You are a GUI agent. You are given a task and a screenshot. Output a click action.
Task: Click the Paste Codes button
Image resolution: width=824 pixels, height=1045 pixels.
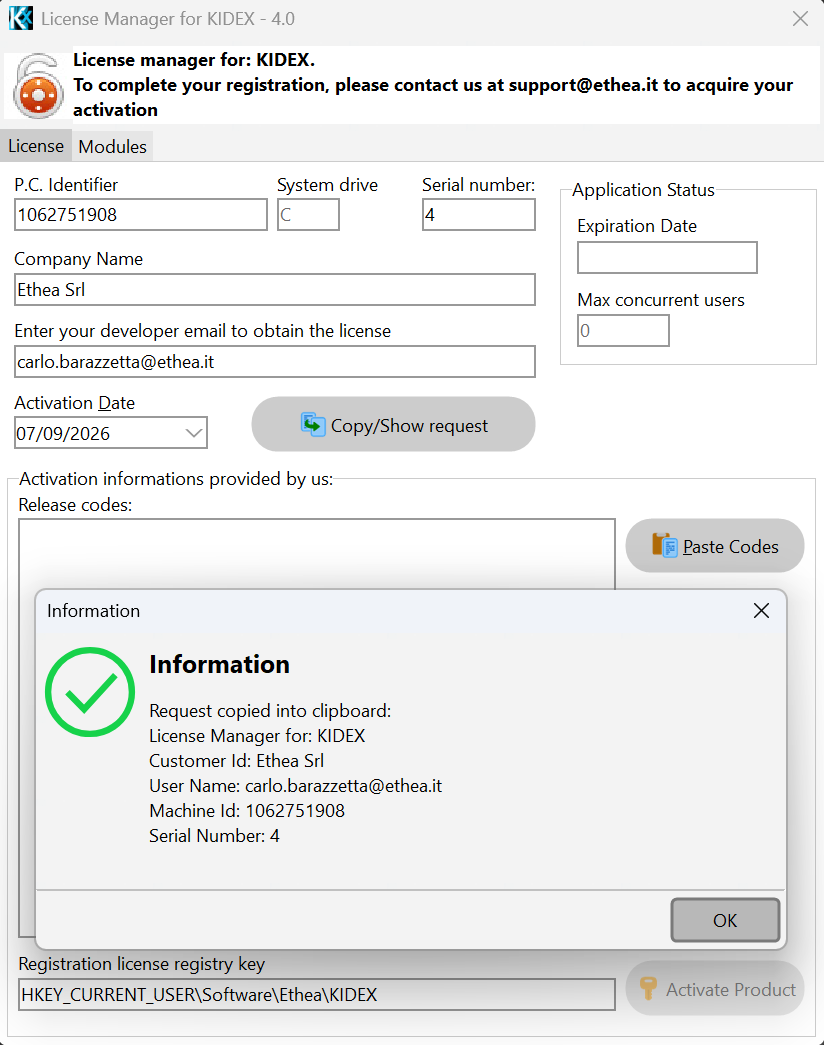click(x=715, y=546)
